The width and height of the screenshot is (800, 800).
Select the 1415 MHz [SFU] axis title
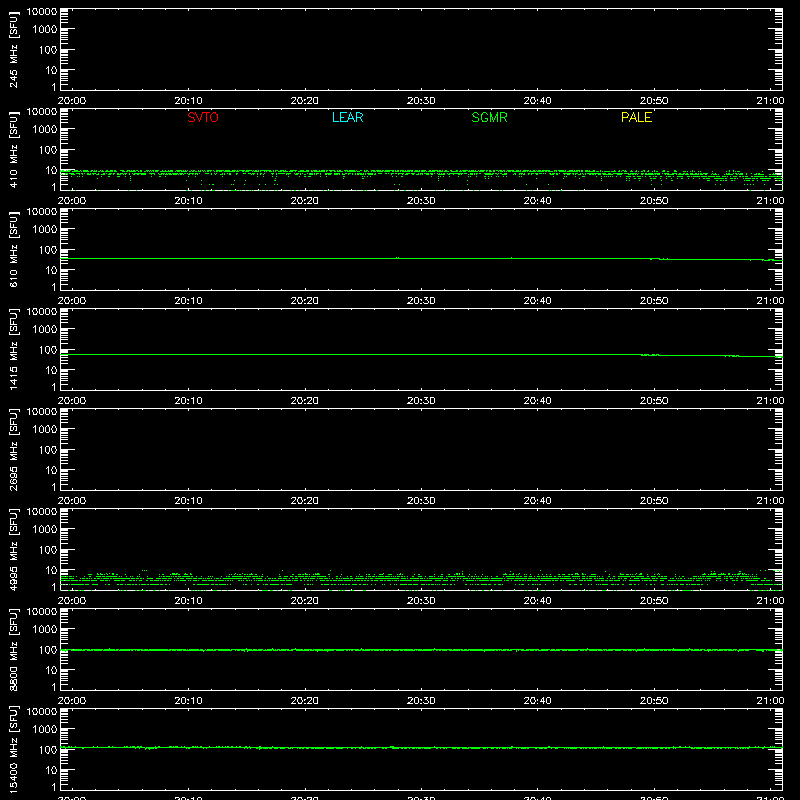pyautogui.click(x=13, y=349)
